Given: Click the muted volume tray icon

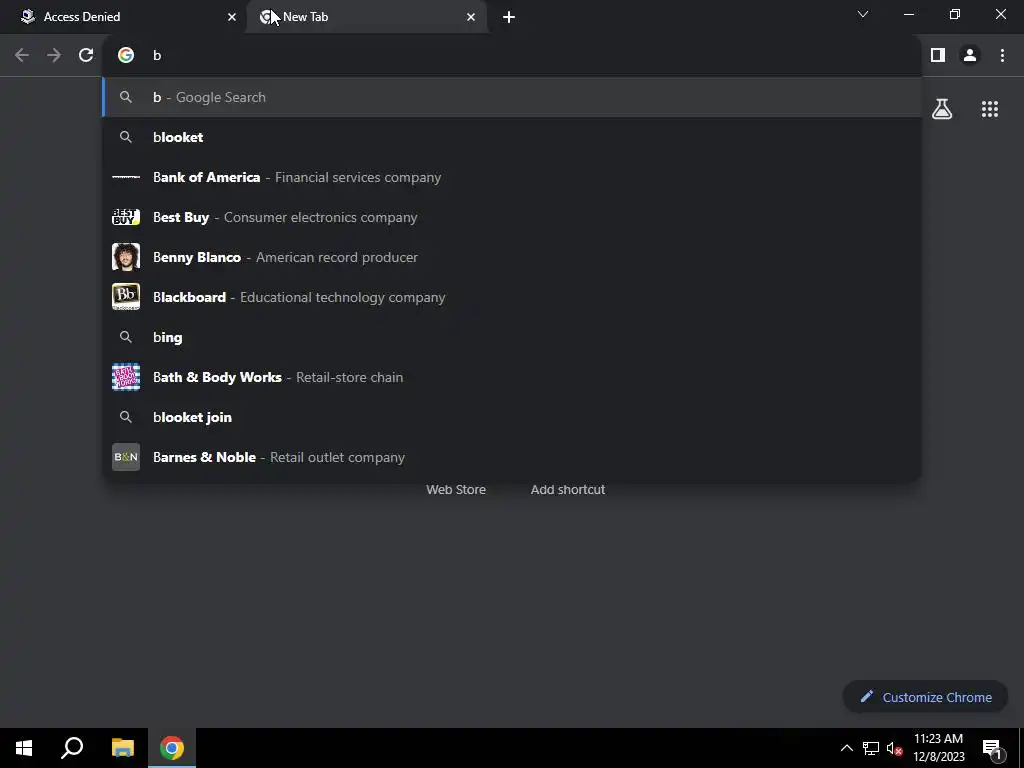Looking at the screenshot, I should pyautogui.click(x=894, y=748).
